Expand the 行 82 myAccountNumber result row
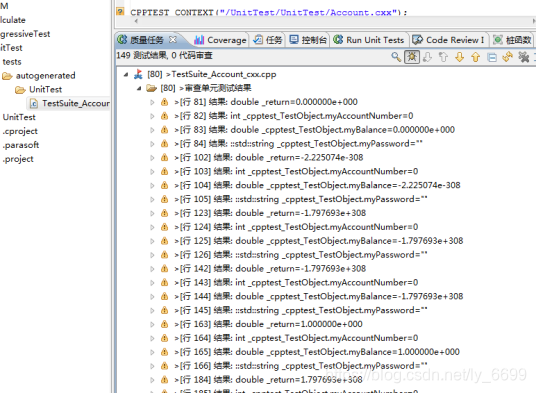The width and height of the screenshot is (536, 393). point(152,116)
